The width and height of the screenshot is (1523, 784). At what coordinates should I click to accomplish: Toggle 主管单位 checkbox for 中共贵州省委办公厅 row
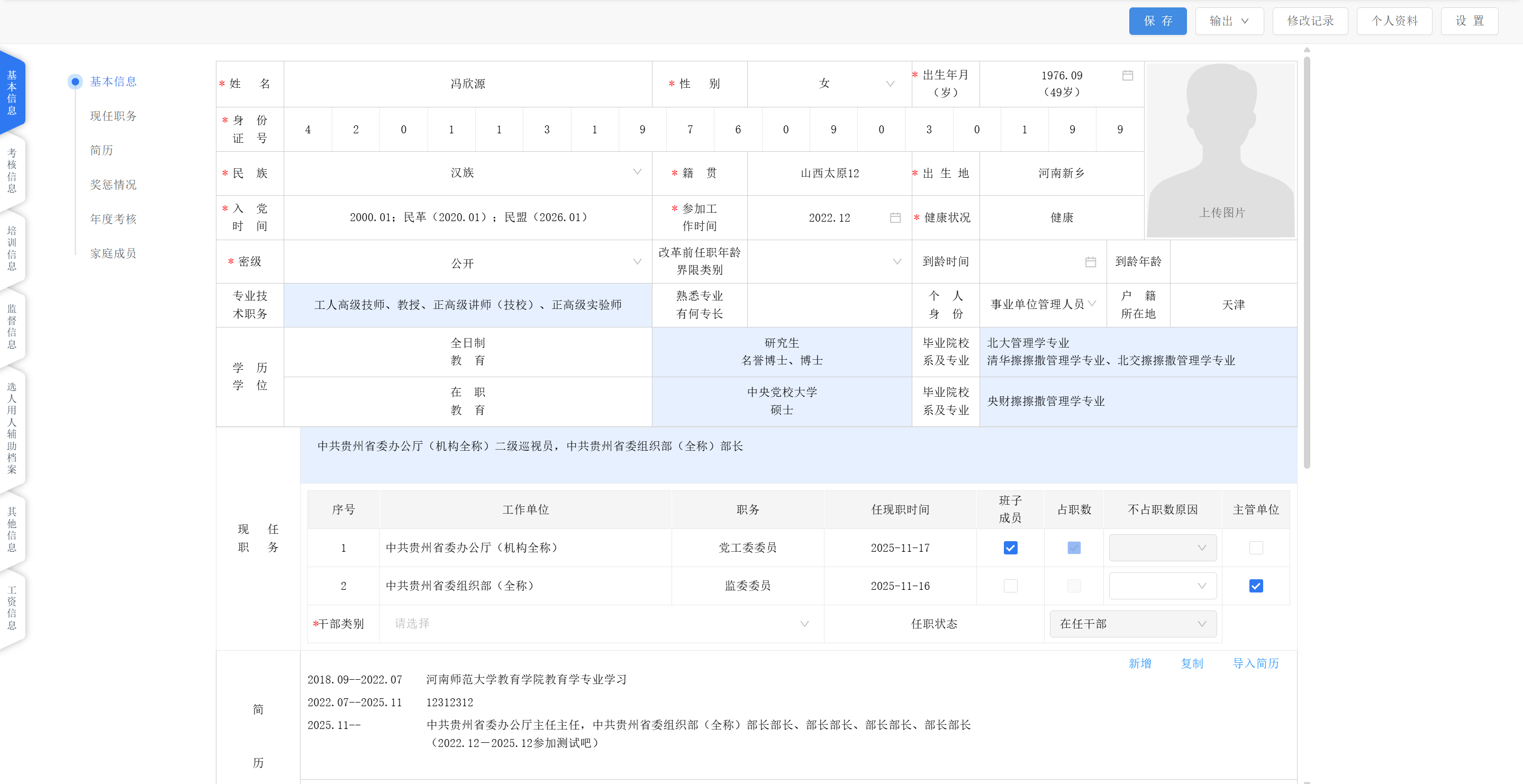click(x=1256, y=548)
